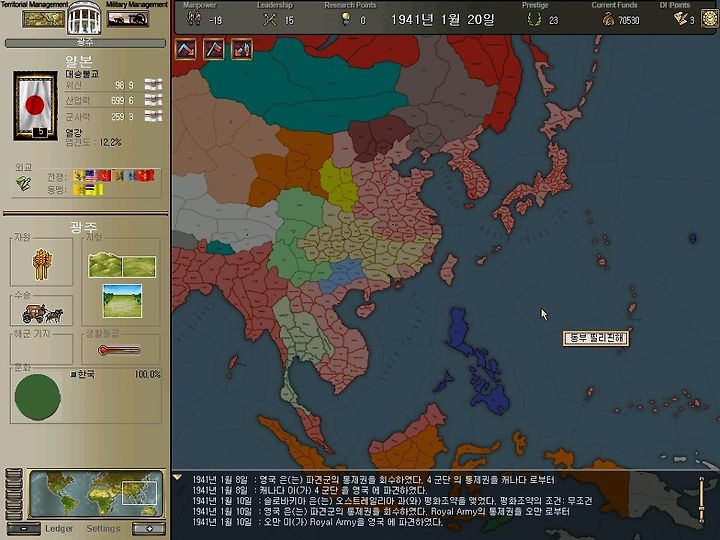Click the red crescent flag in 전쟁 row
This screenshot has width=720, height=540.
(x=104, y=175)
